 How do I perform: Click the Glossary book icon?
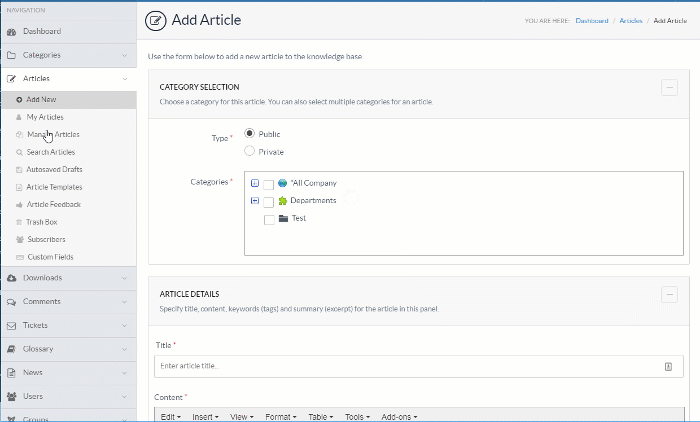coord(12,349)
